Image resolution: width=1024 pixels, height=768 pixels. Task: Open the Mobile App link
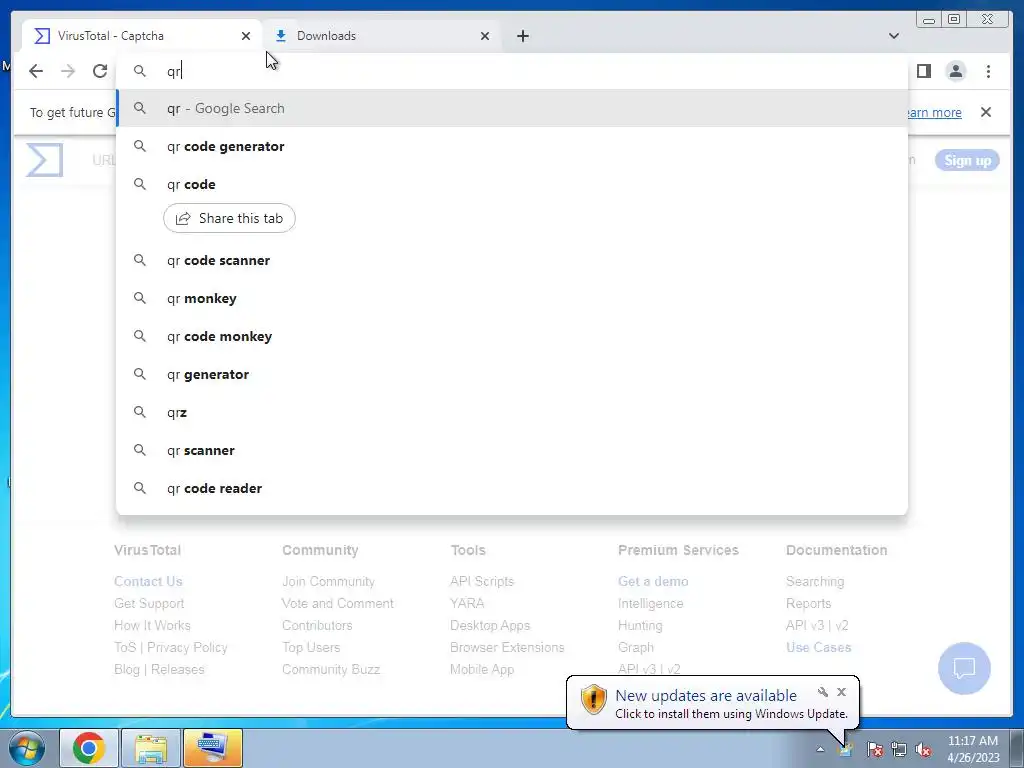(482, 669)
